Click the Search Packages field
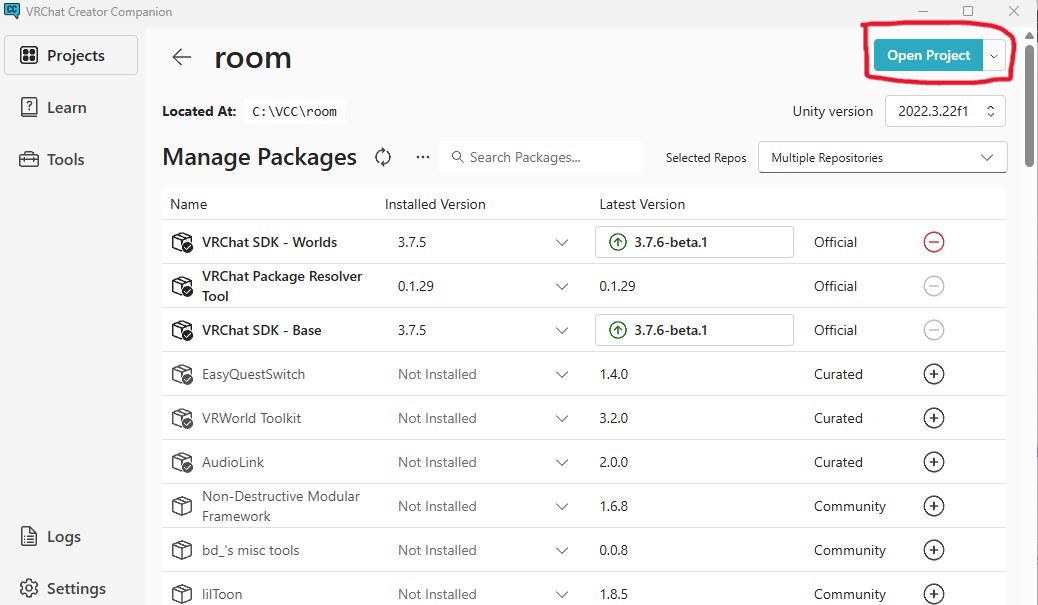Viewport: 1038px width, 605px height. 540,158
